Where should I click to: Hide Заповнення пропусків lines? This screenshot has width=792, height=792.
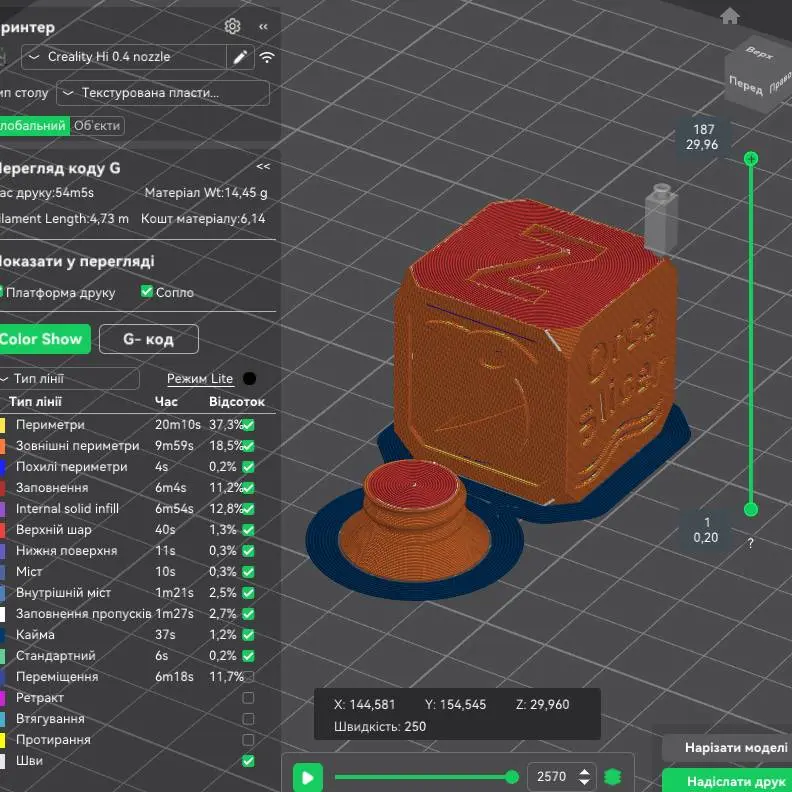pyautogui.click(x=248, y=614)
